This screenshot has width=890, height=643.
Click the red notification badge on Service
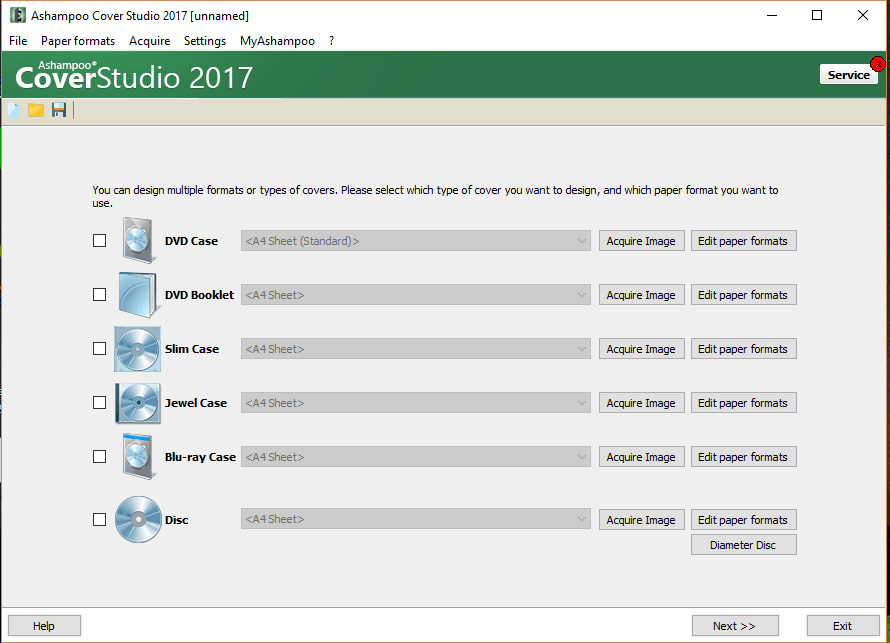[x=878, y=64]
